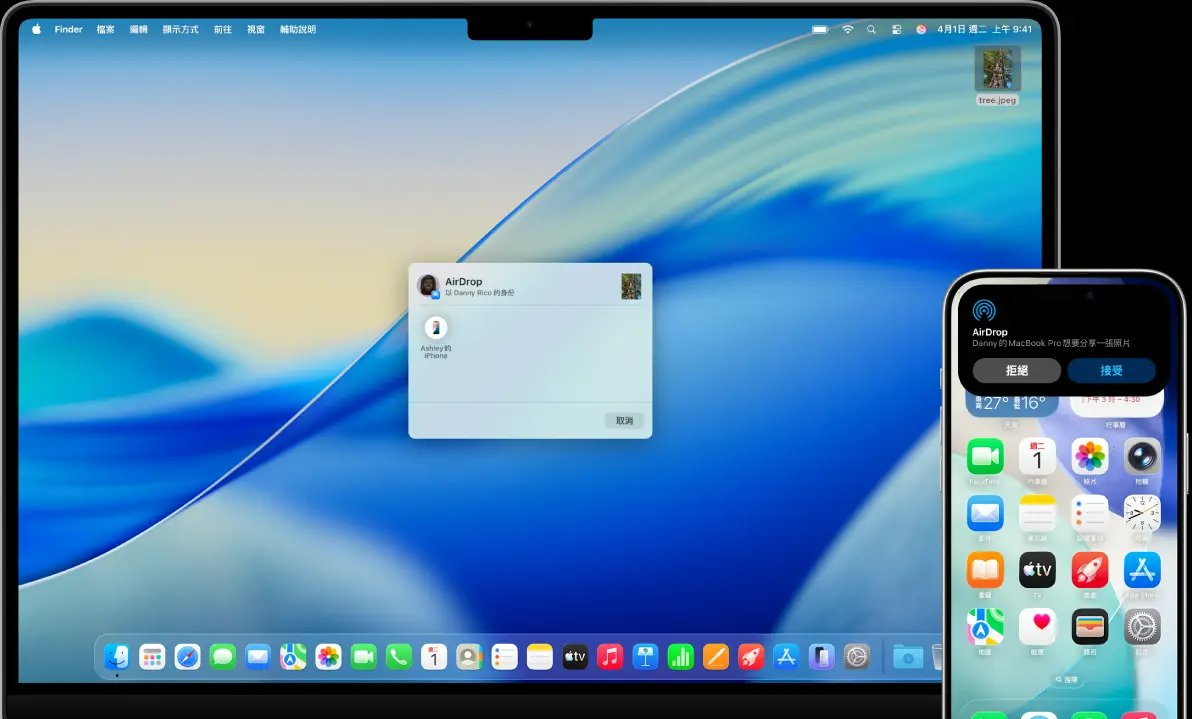
Task: Open Messages in the Dock
Action: pos(220,657)
